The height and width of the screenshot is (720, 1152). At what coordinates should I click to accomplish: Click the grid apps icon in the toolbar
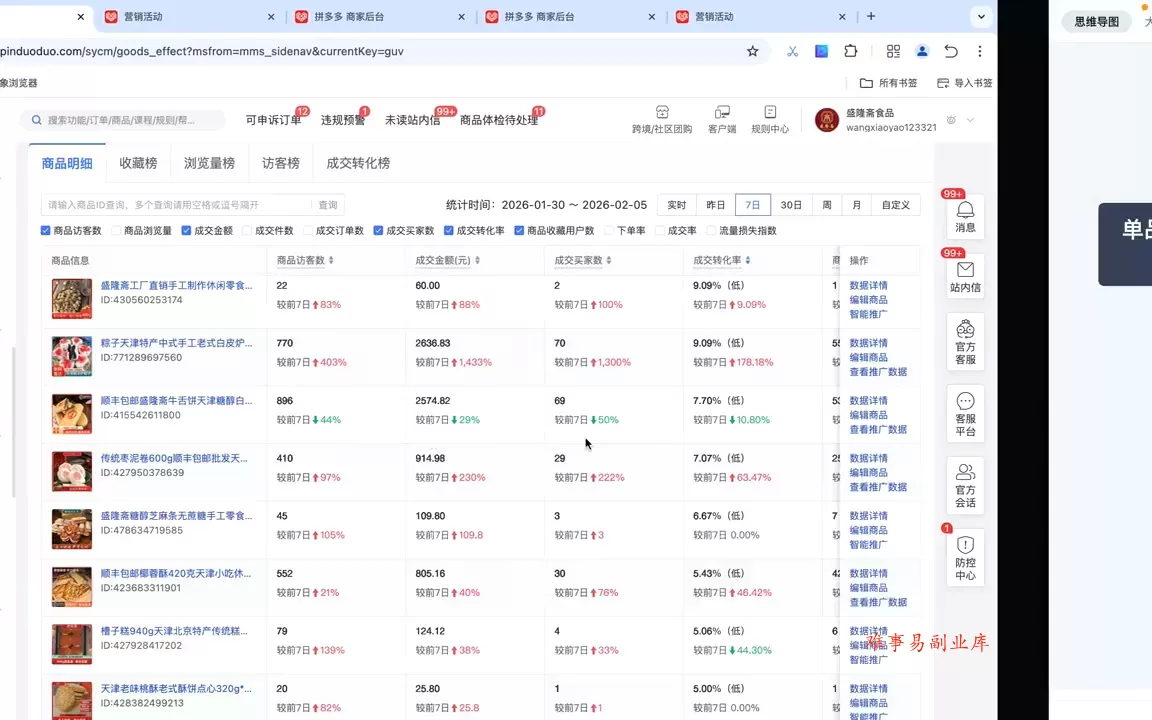pyautogui.click(x=893, y=51)
